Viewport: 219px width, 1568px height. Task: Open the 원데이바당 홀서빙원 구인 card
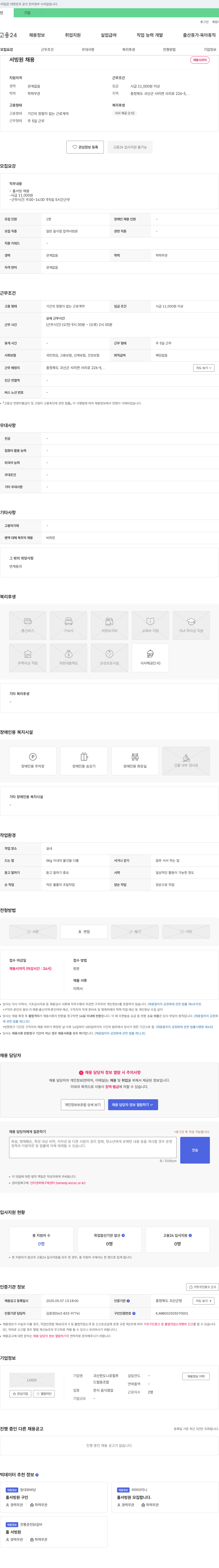click(54, 1497)
